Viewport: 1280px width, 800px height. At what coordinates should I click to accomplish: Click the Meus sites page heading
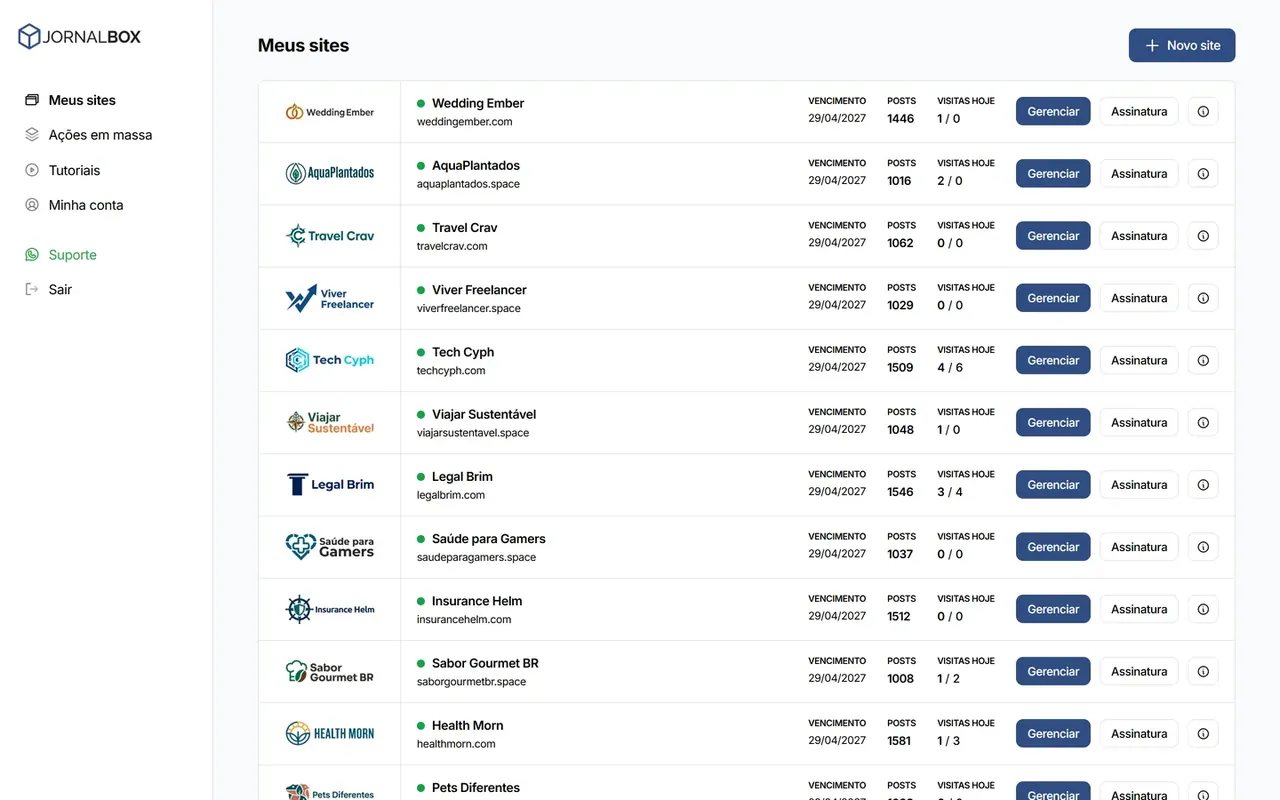pos(304,45)
